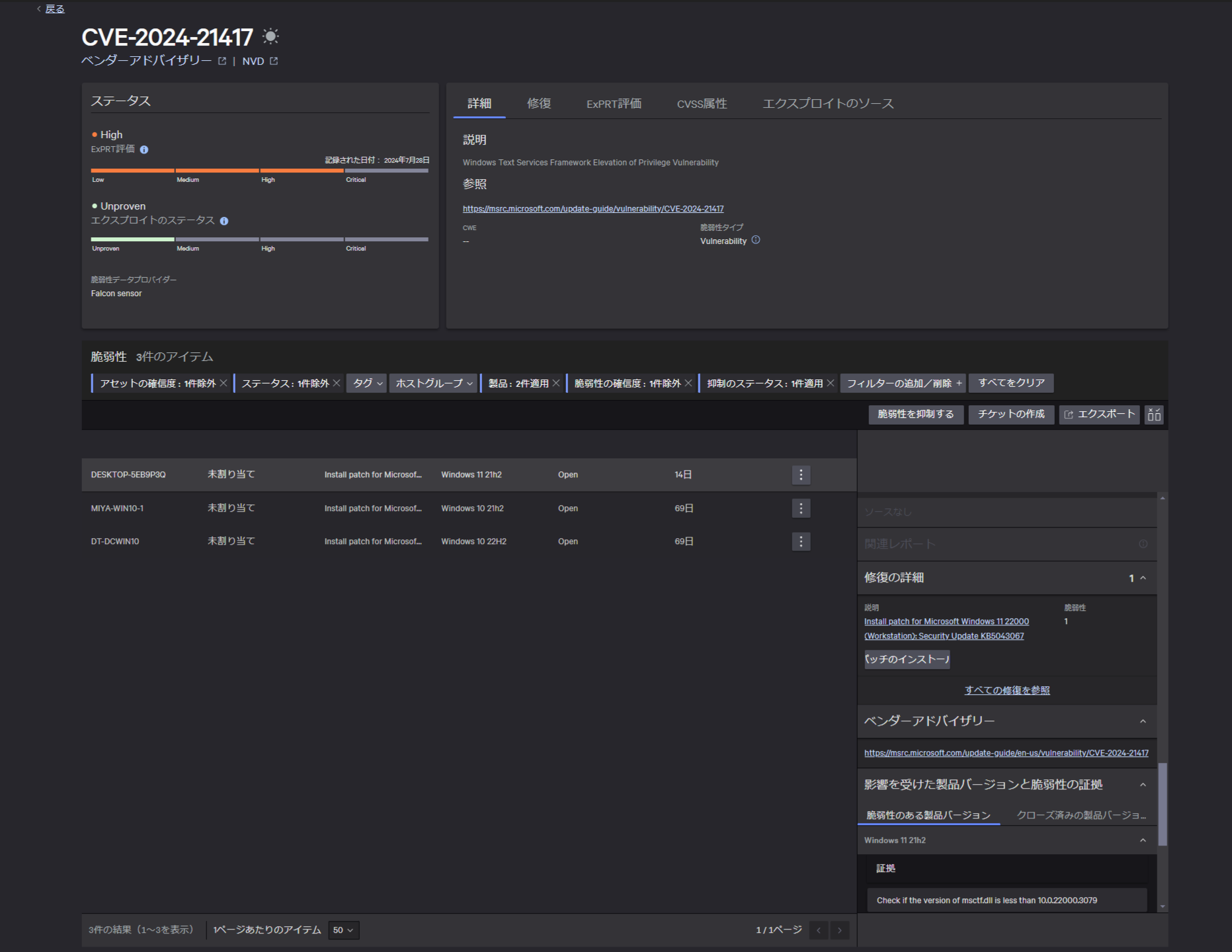Open actions menu for DESKTOP-5EB9P3Q row

[x=801, y=475]
